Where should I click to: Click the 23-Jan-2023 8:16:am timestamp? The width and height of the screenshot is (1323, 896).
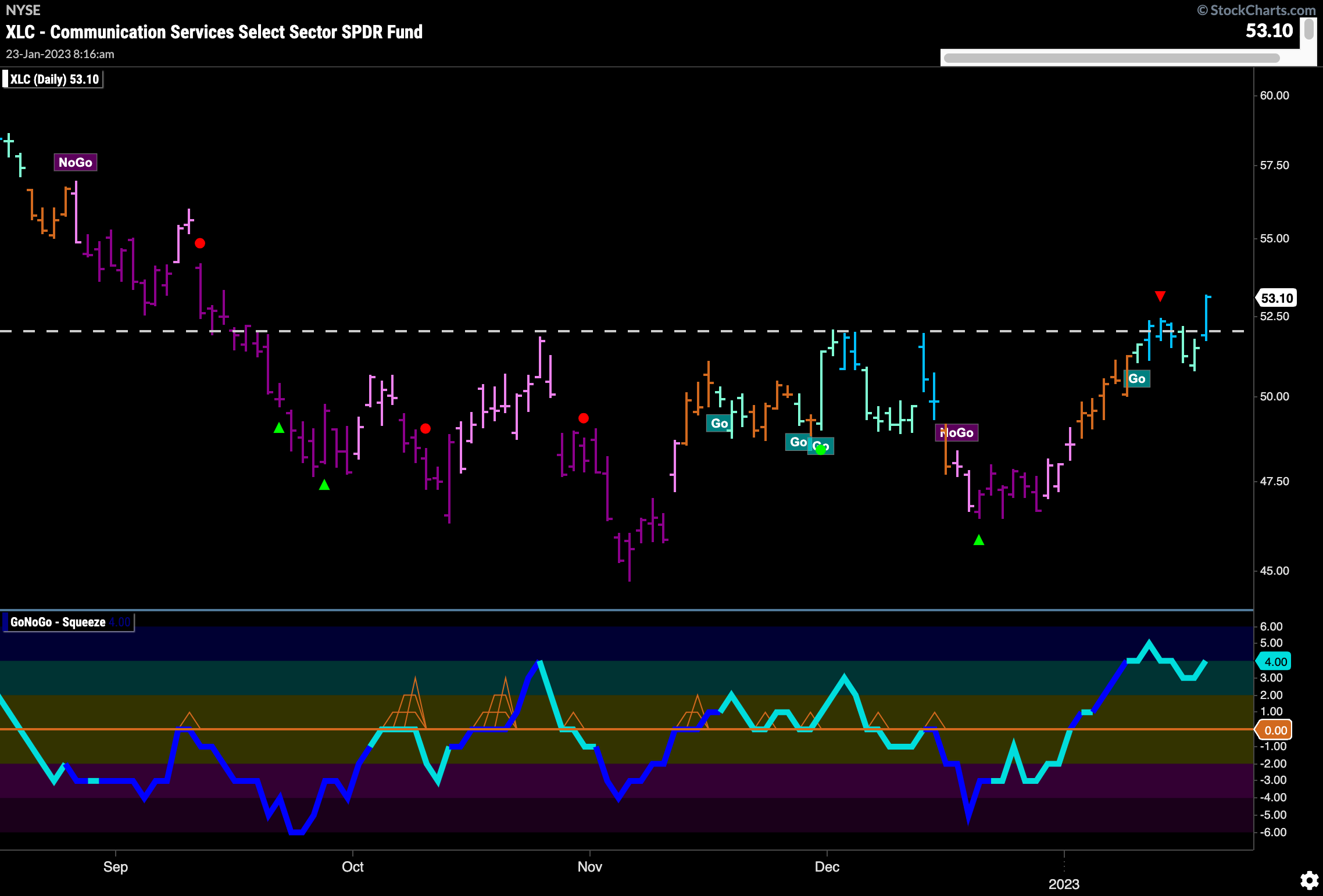pos(60,54)
